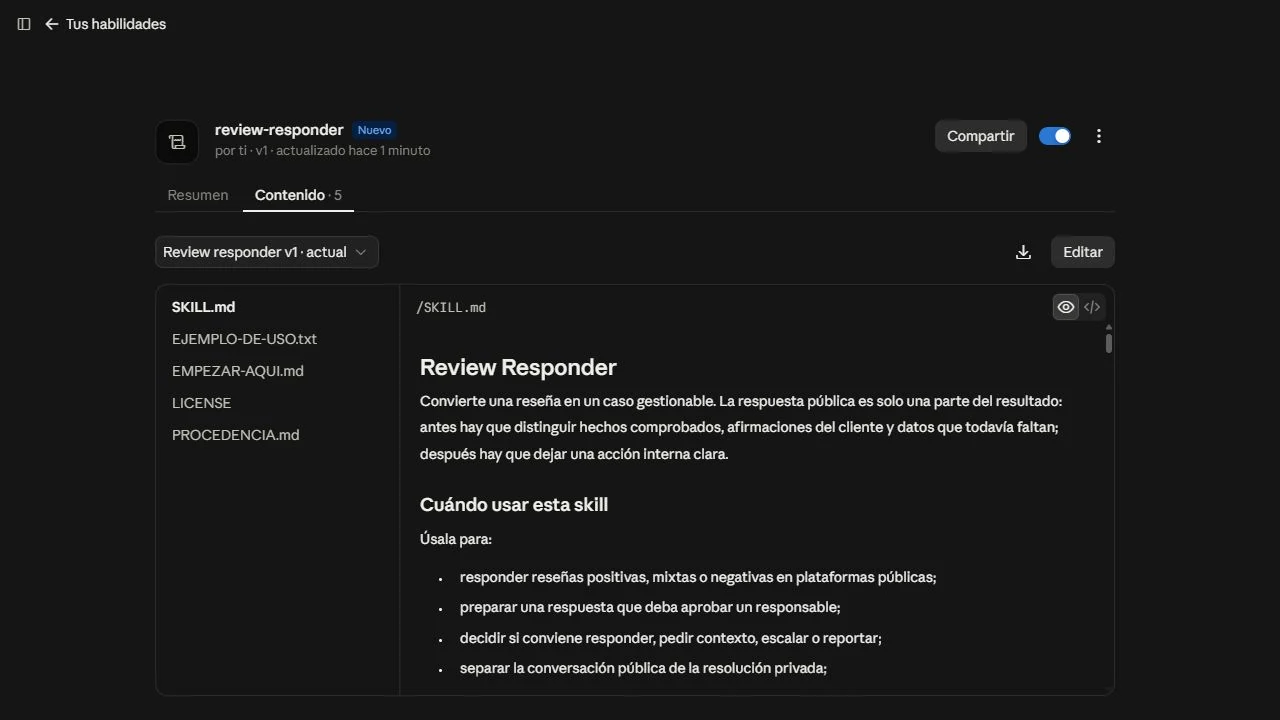This screenshot has width=1280, height=720.
Task: Click the review-responder skill icon
Action: pyautogui.click(x=177, y=142)
